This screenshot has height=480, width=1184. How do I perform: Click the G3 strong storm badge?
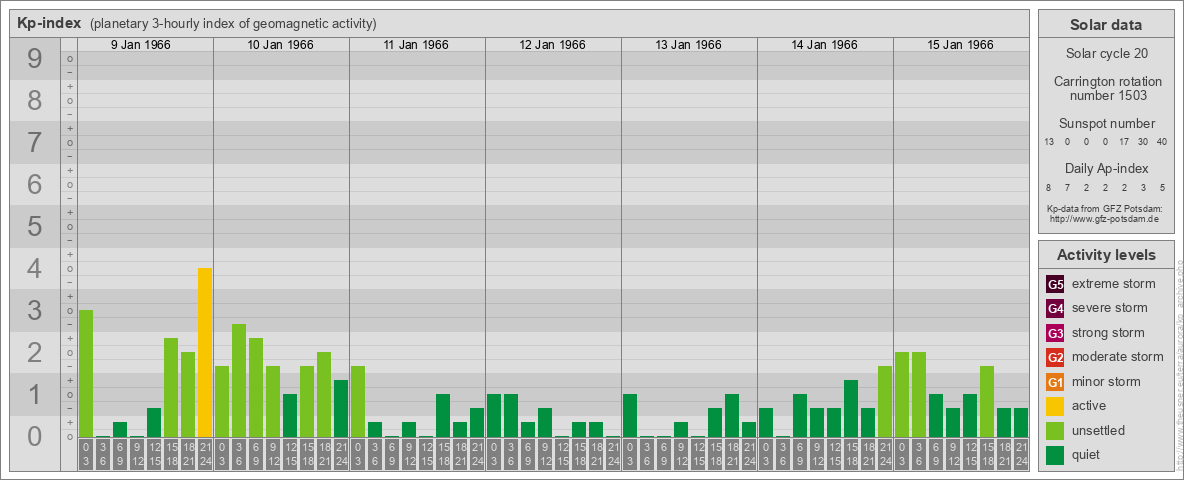pyautogui.click(x=1056, y=333)
